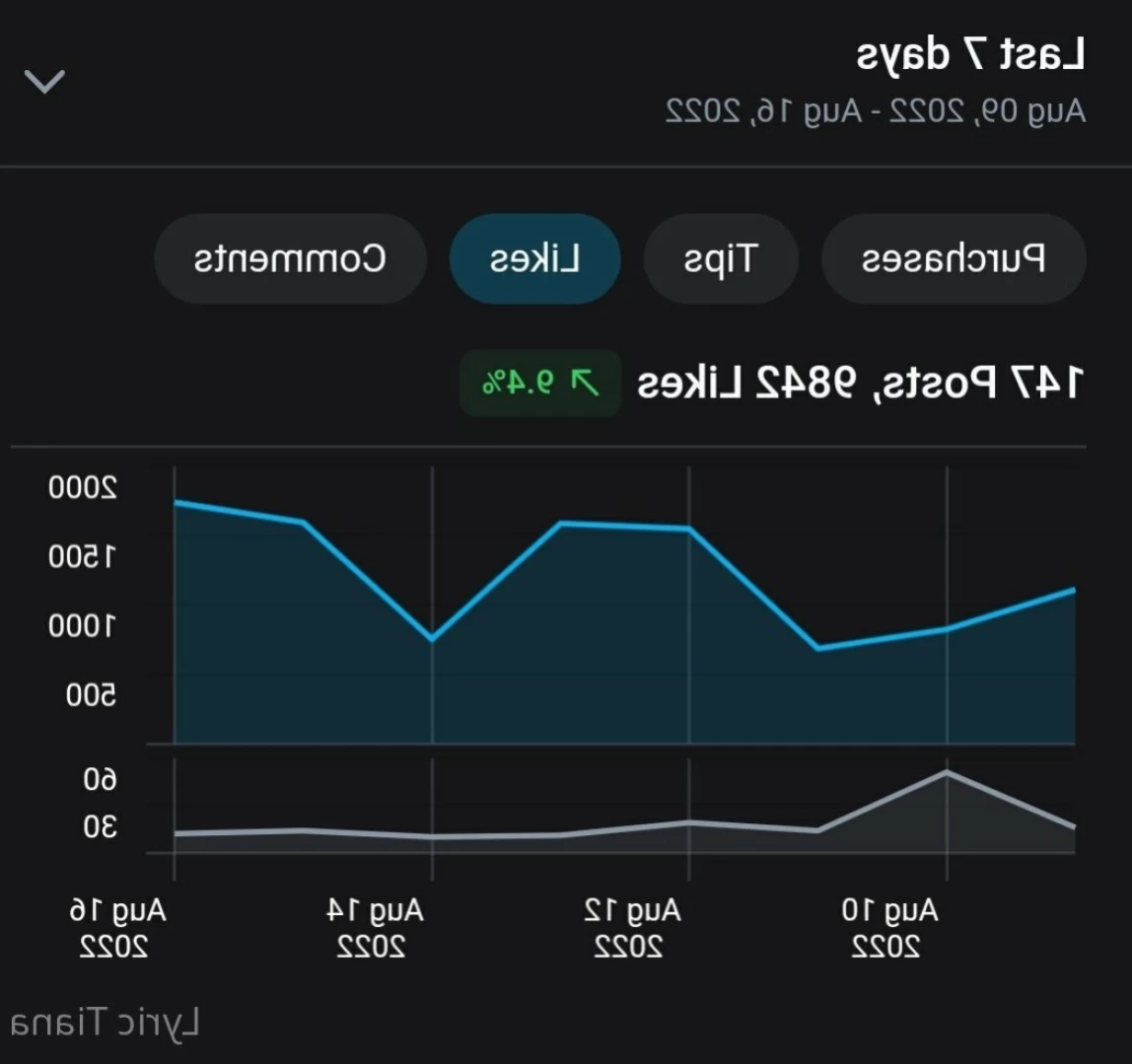The width and height of the screenshot is (1132, 1064).
Task: Click the 147 Posts, 9842 Likes heading
Action: click(861, 383)
